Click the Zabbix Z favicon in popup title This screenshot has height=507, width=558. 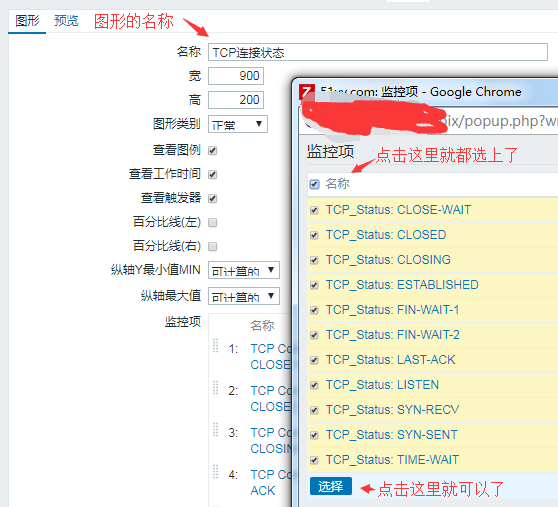point(307,92)
